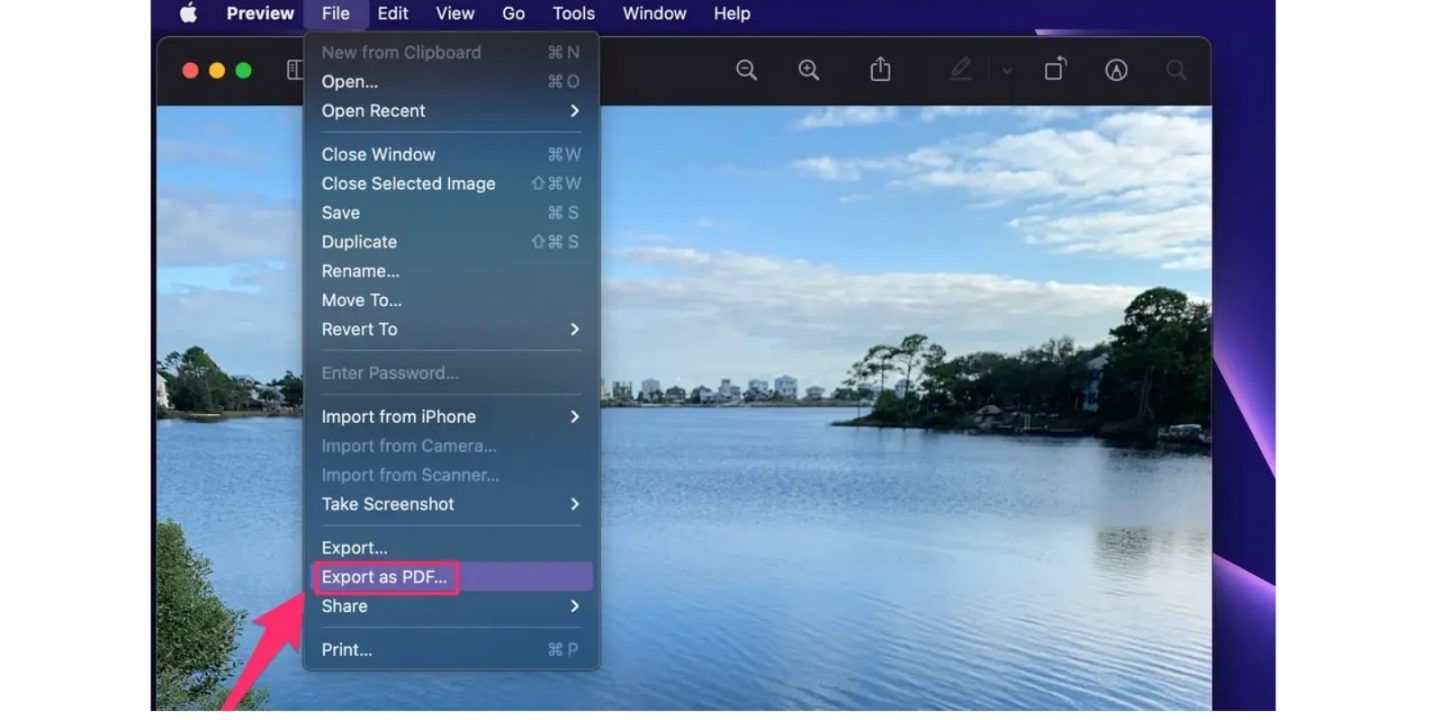Click Print… in the File menu
The width and height of the screenshot is (1440, 720).
click(347, 650)
